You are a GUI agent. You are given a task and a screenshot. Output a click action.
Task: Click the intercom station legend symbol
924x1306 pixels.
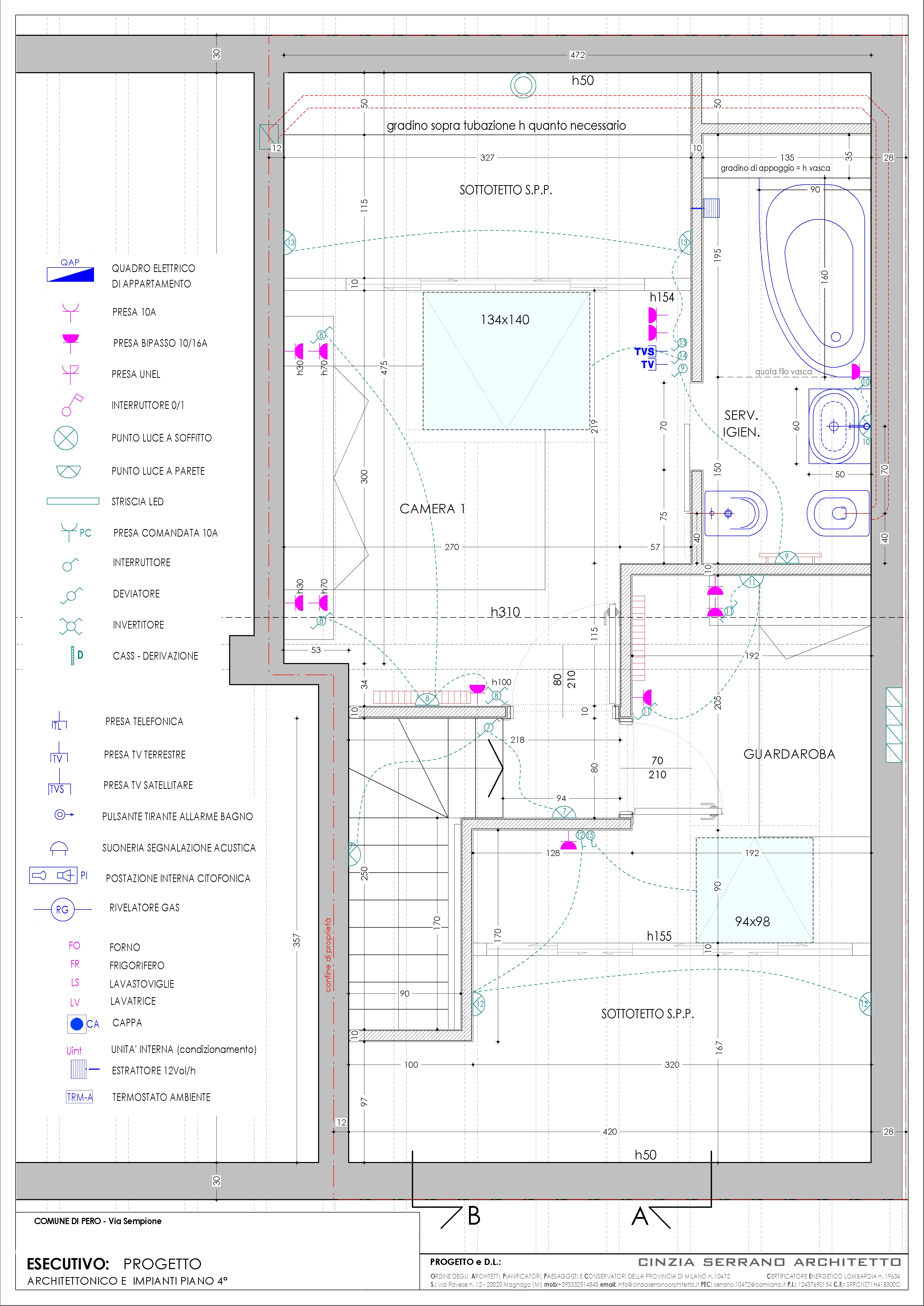tap(53, 875)
